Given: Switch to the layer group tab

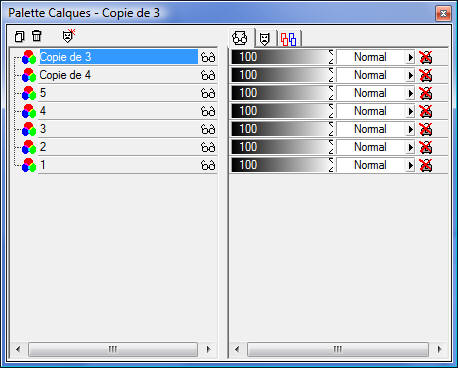Looking at the screenshot, I should point(289,39).
